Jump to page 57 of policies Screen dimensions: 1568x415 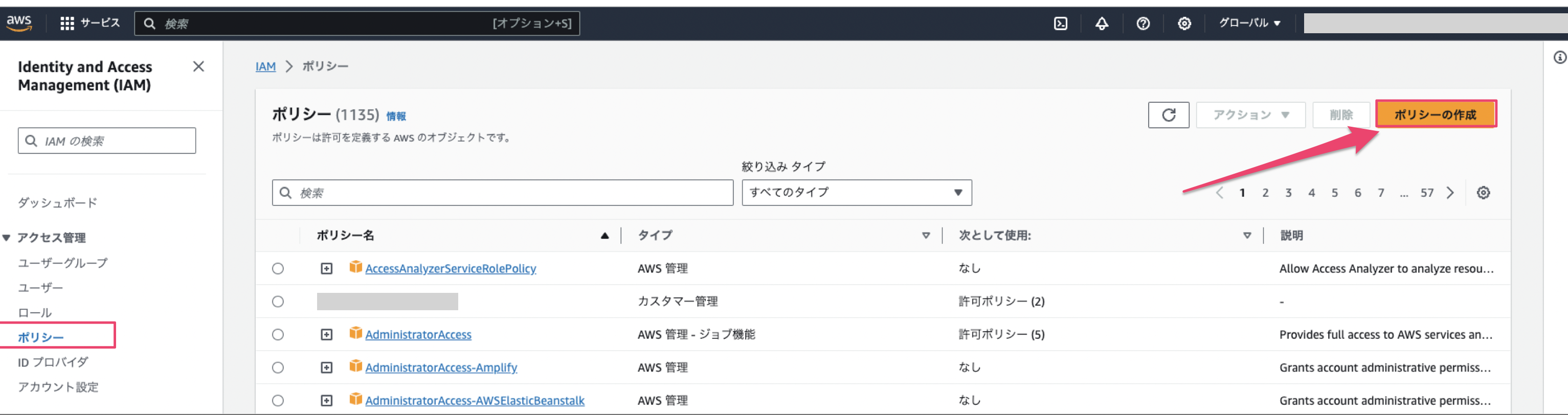click(1427, 192)
